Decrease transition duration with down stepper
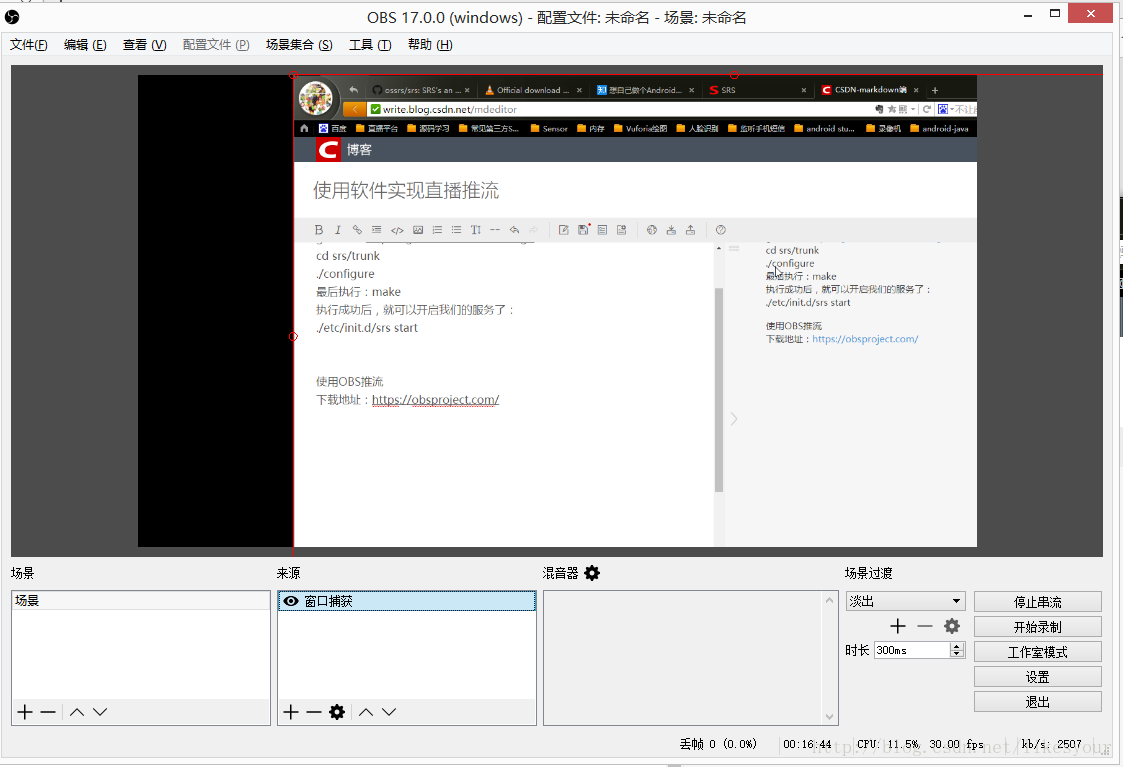The width and height of the screenshot is (1123, 767). pyautogui.click(x=957, y=654)
